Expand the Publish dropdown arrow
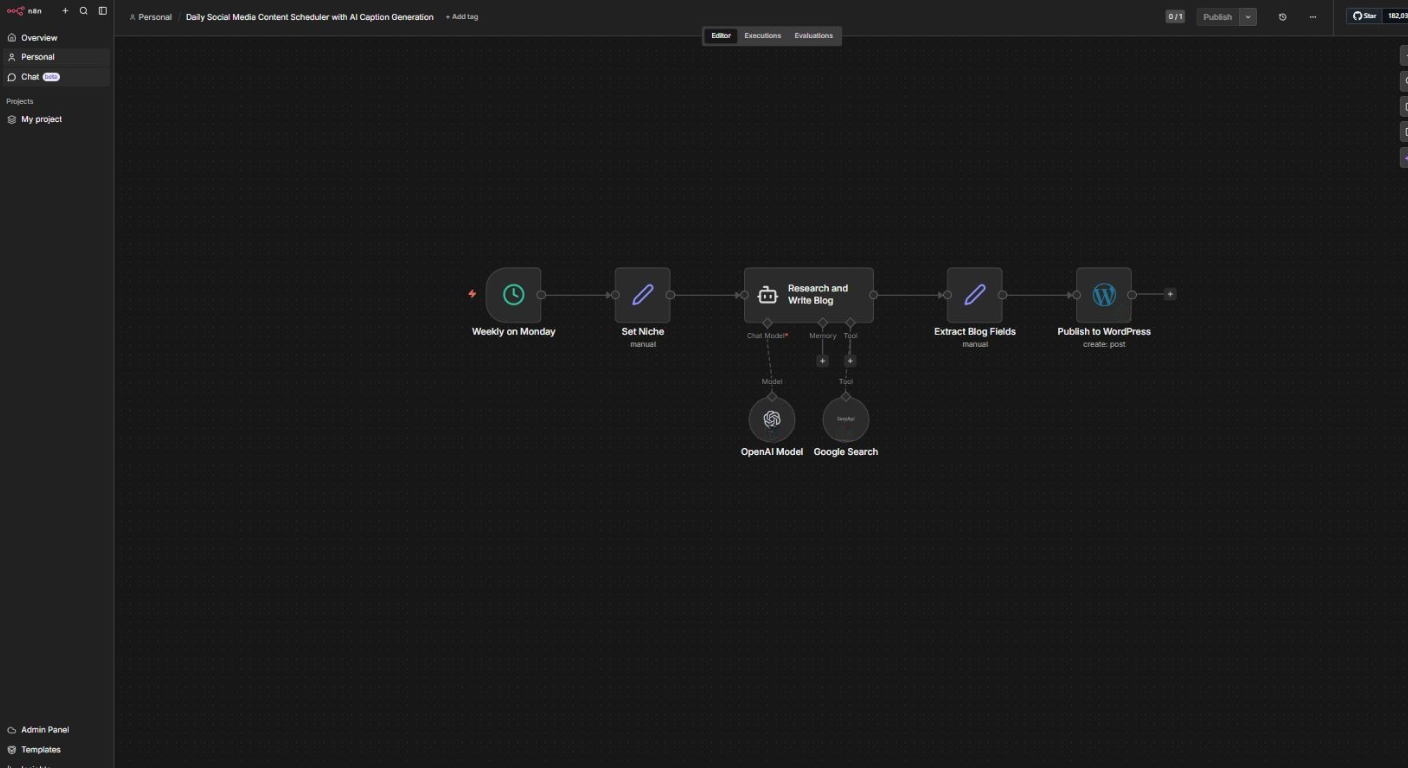 [x=1248, y=17]
